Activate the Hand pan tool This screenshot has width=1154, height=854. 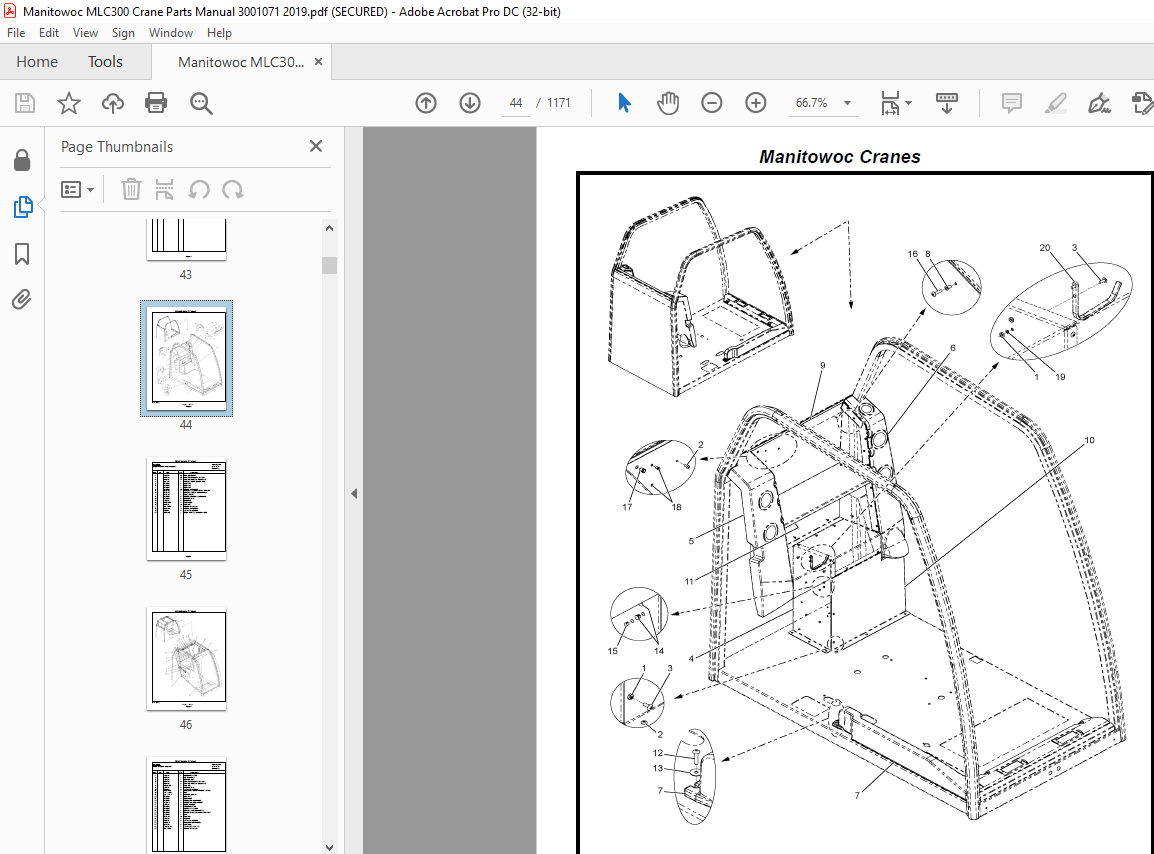668,103
